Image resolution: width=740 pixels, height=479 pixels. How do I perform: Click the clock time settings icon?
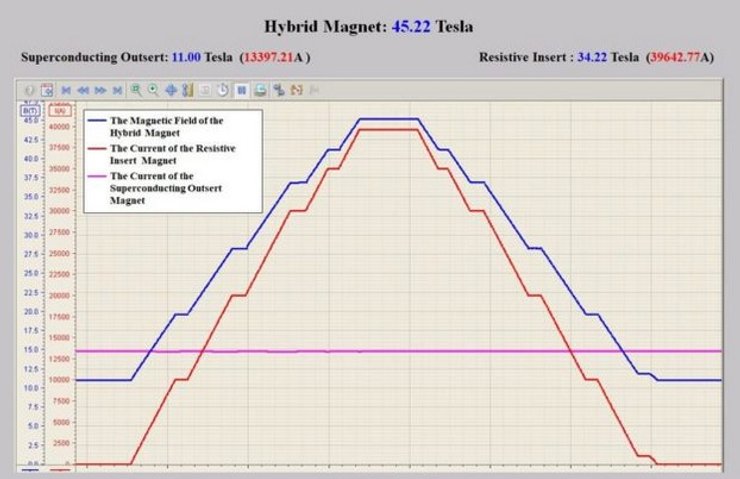pos(224,90)
